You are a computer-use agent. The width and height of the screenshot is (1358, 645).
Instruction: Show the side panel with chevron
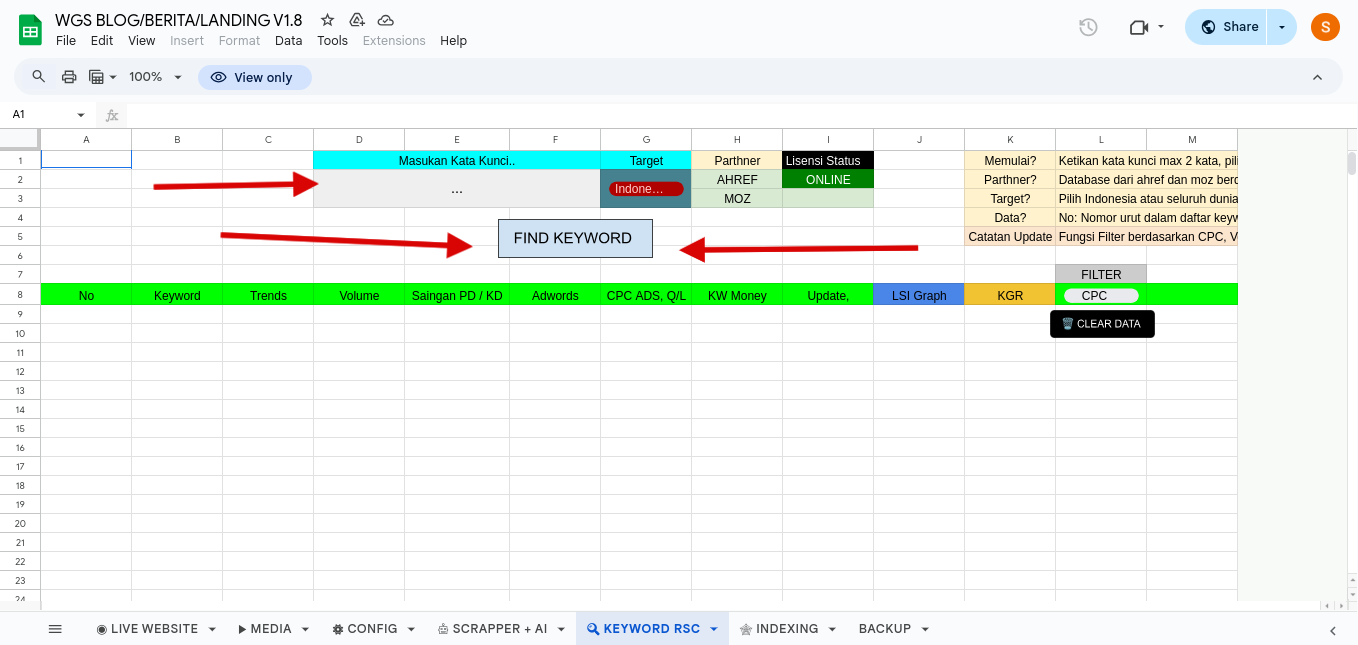1332,630
